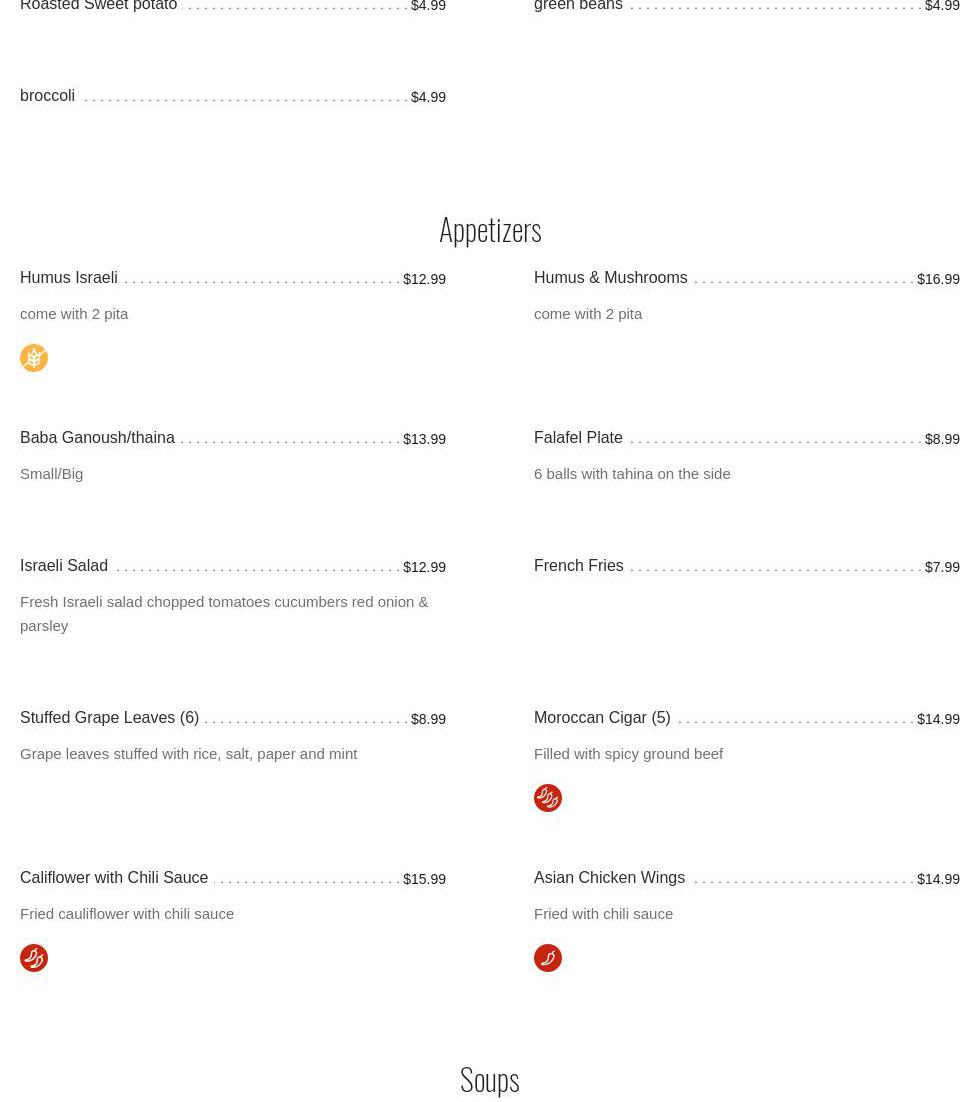Screen dimensions: 965x1102
Task: Open the Humus Israeli menu item
Action: click(x=69, y=278)
